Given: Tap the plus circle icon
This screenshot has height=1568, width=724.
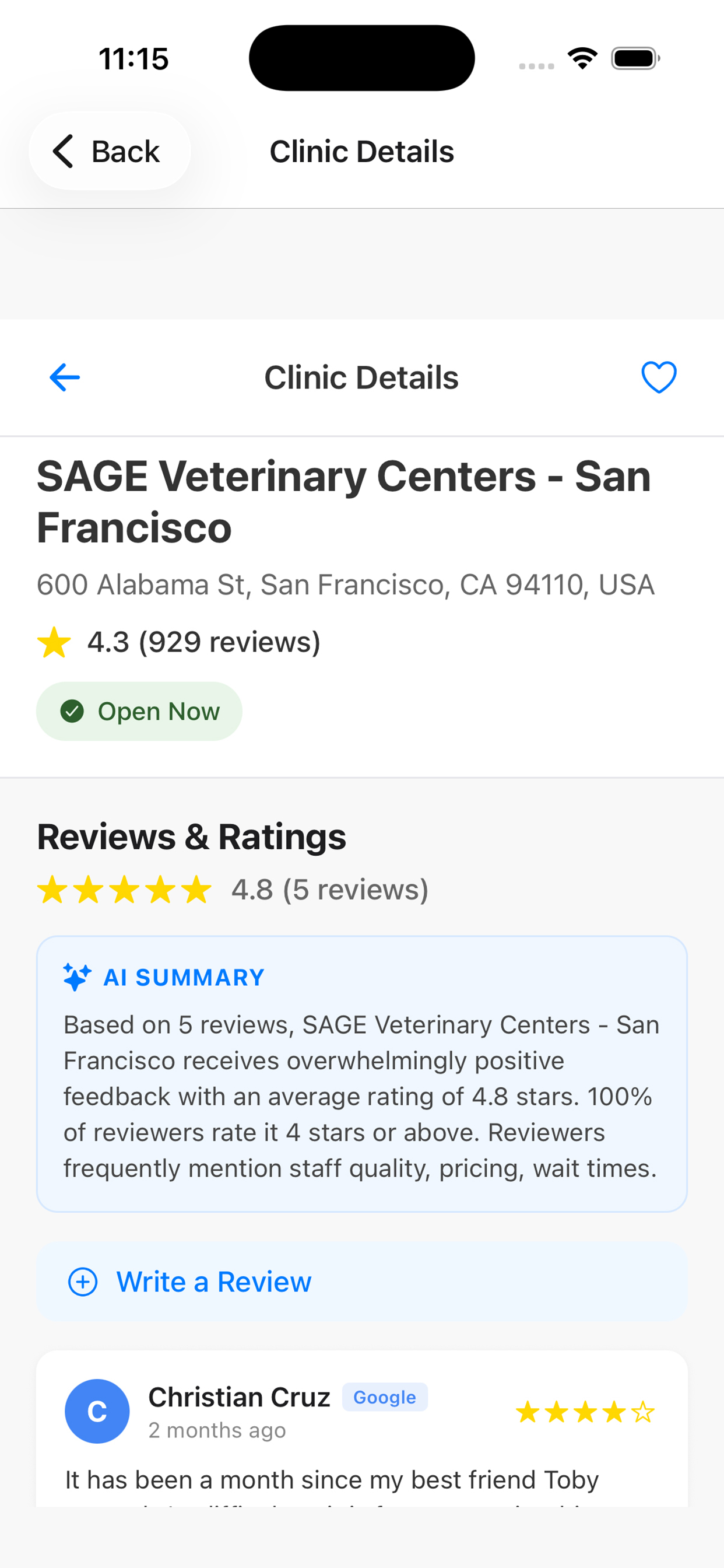Looking at the screenshot, I should click(x=83, y=1282).
